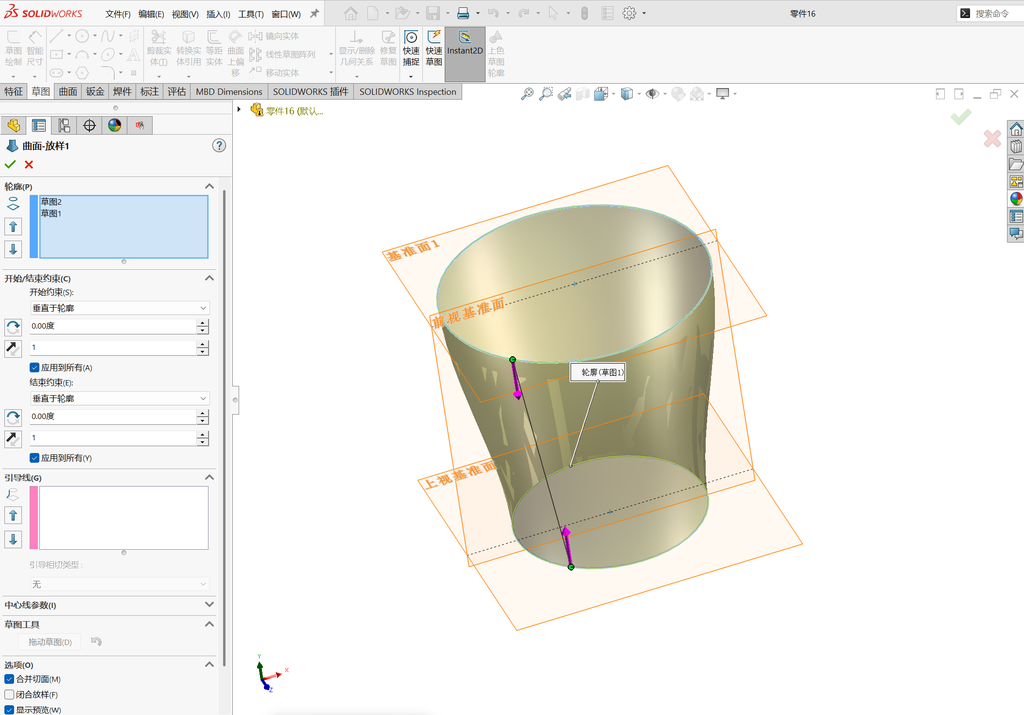Select 草图2 in the profiles list

[52, 202]
